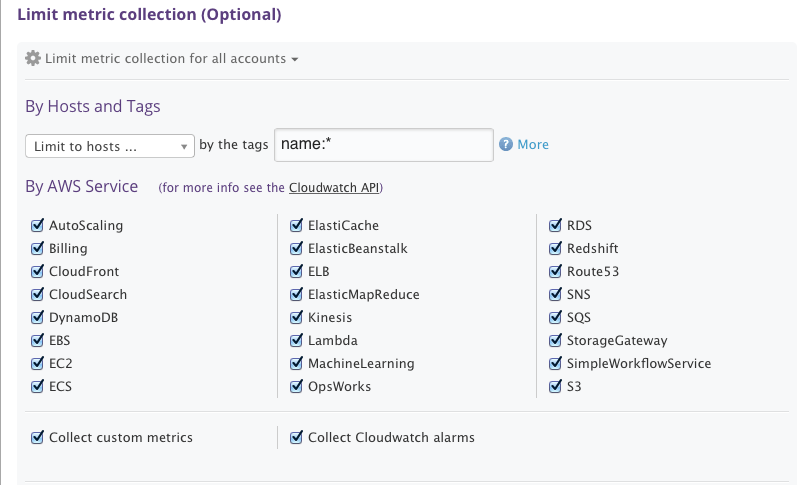
Task: Click the gear icon beside Limit metric collection
Action: coord(33,58)
